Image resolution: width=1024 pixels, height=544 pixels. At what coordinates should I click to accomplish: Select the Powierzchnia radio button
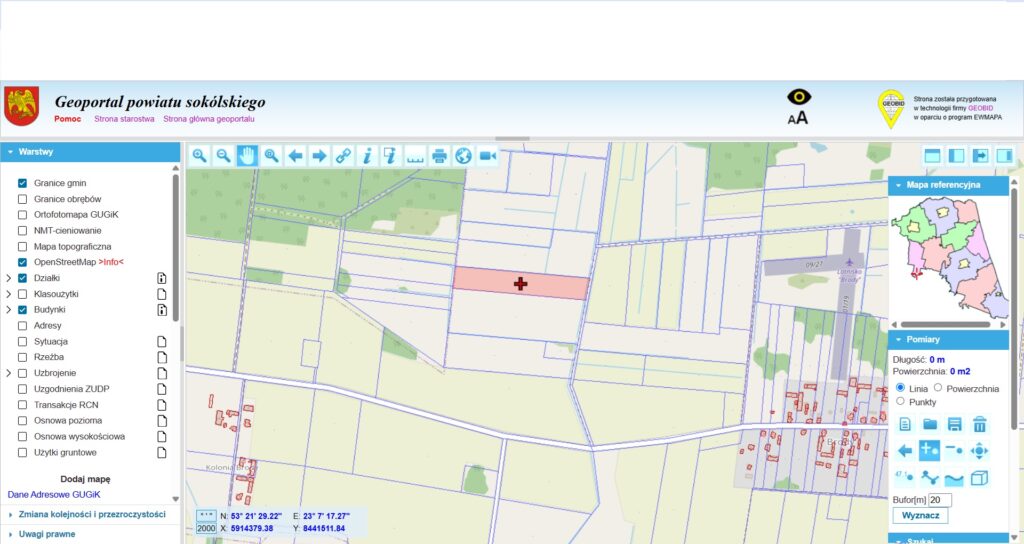coord(939,388)
